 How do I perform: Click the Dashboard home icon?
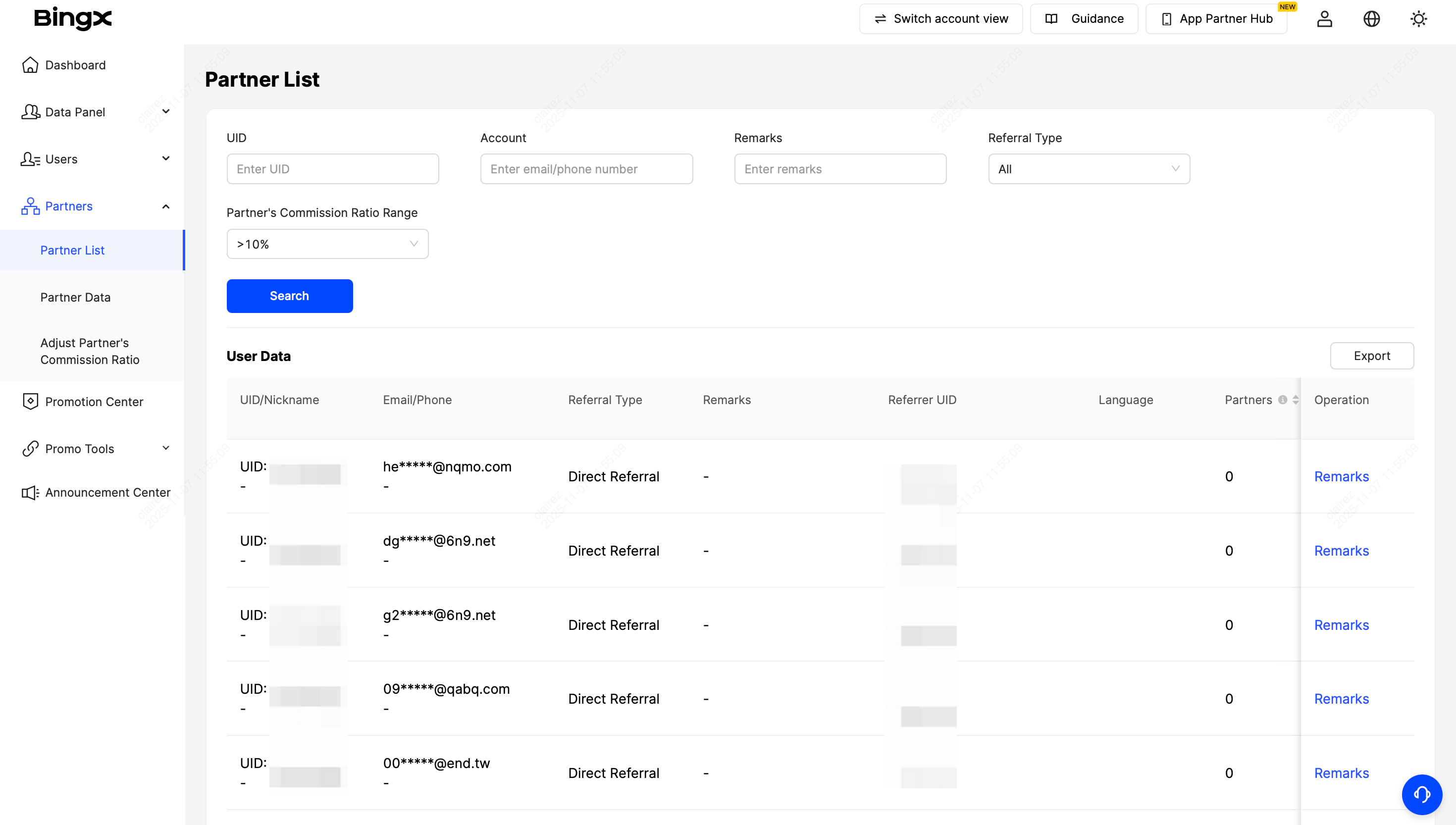(x=30, y=65)
